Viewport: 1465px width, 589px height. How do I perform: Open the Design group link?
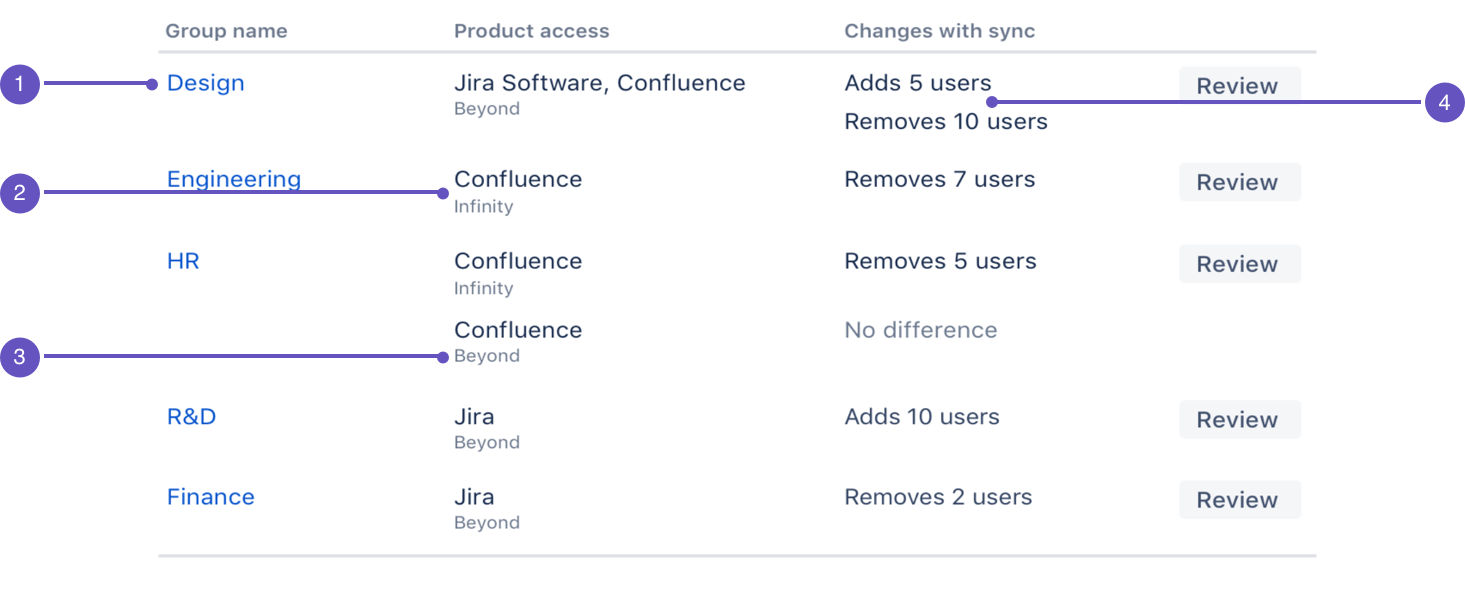coord(205,83)
